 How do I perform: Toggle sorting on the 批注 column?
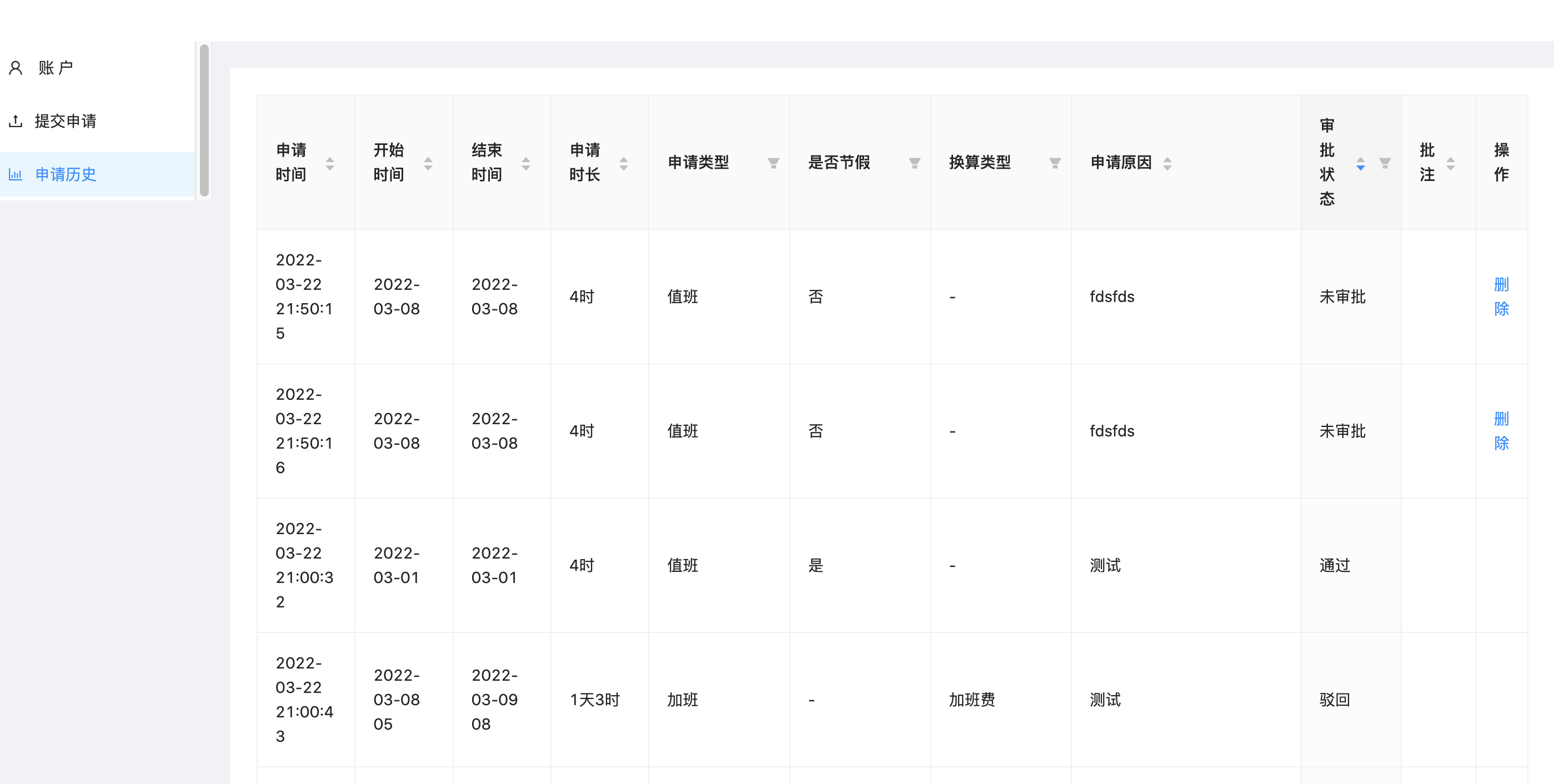(x=1451, y=163)
